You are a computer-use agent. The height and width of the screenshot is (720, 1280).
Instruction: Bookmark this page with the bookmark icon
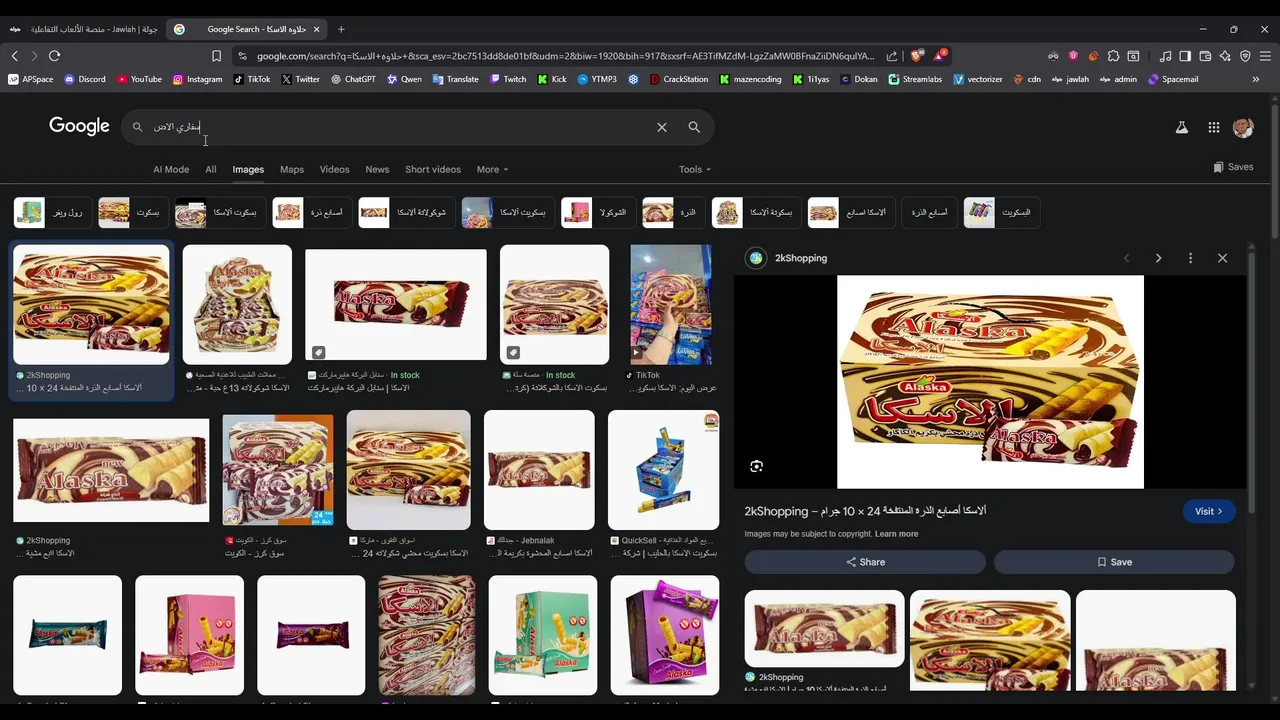click(x=216, y=56)
